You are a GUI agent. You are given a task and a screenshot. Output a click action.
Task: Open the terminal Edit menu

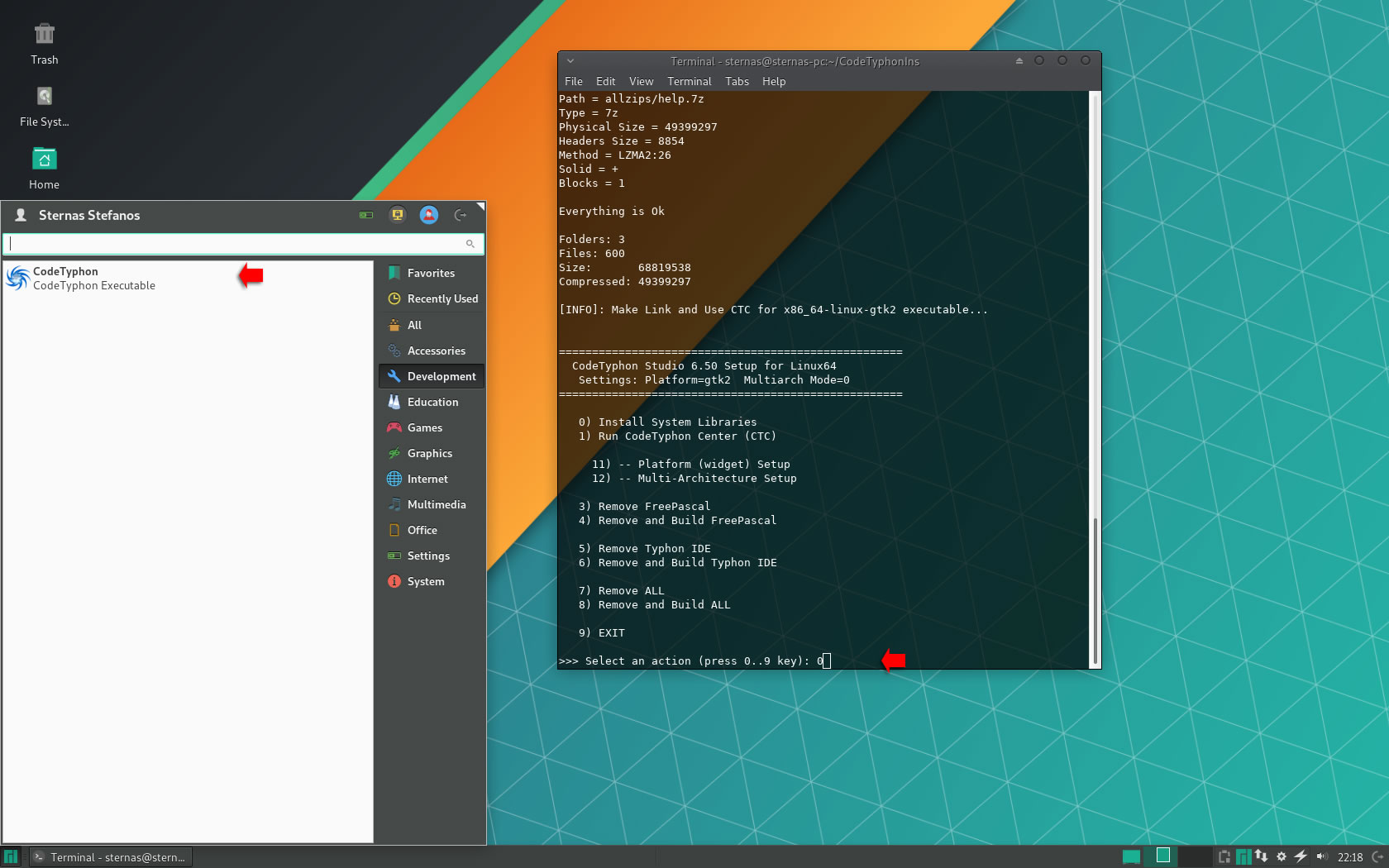point(606,81)
